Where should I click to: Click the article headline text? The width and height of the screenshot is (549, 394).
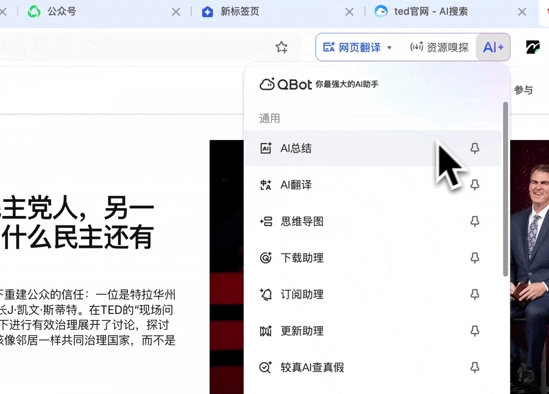click(77, 223)
